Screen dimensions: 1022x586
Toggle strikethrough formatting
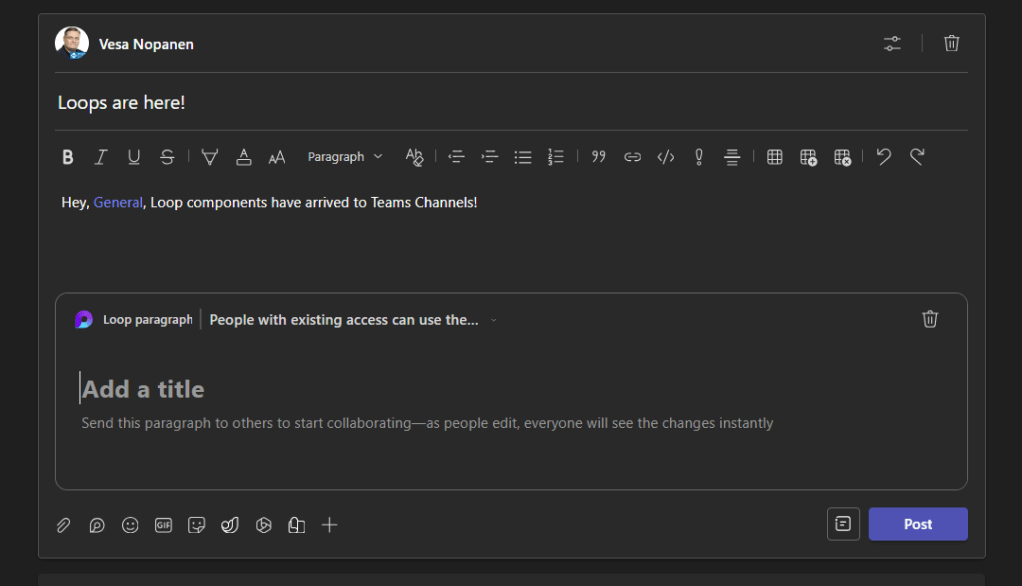167,157
